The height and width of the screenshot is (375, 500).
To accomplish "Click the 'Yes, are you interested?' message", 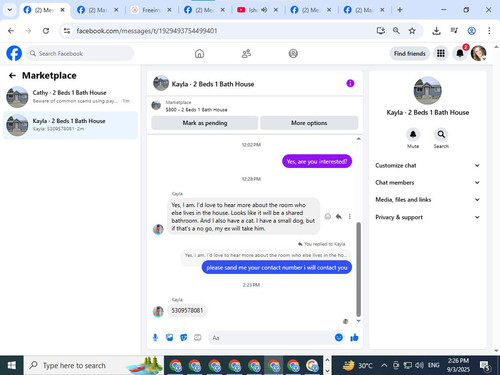I will coord(317,161).
